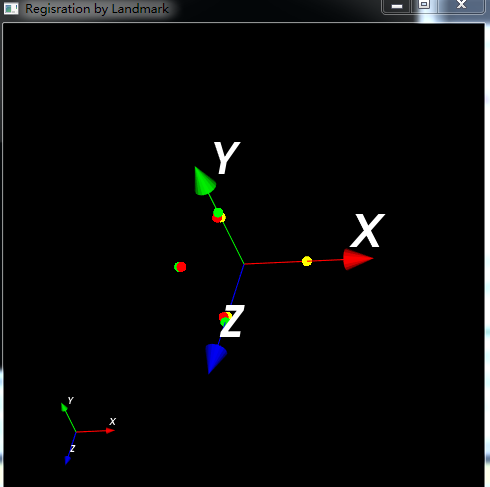Select the red landmark sphere beside the Z label
Viewport: 490px width, 487px height.
pos(223,316)
